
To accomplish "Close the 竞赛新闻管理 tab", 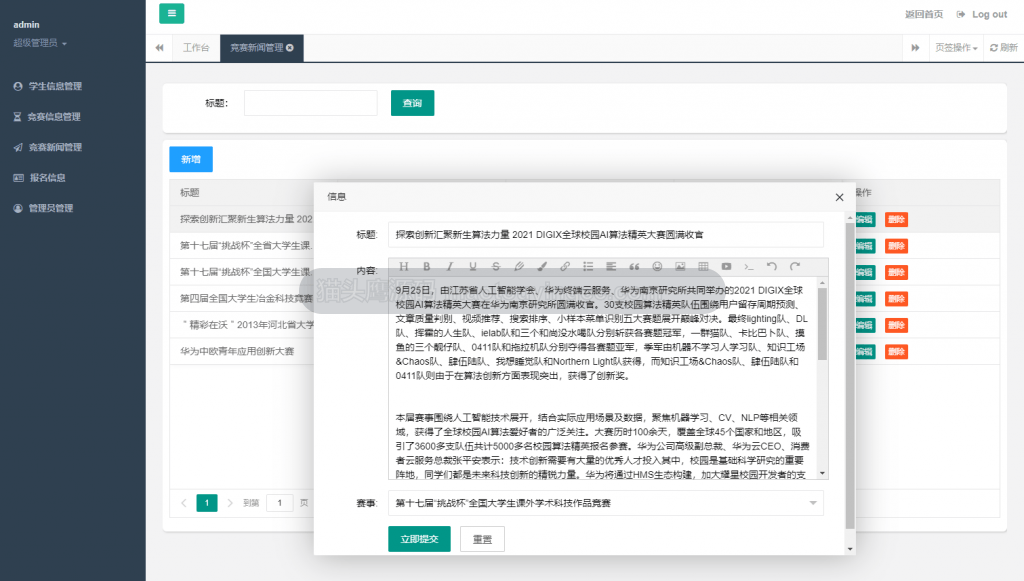I will click(x=290, y=48).
